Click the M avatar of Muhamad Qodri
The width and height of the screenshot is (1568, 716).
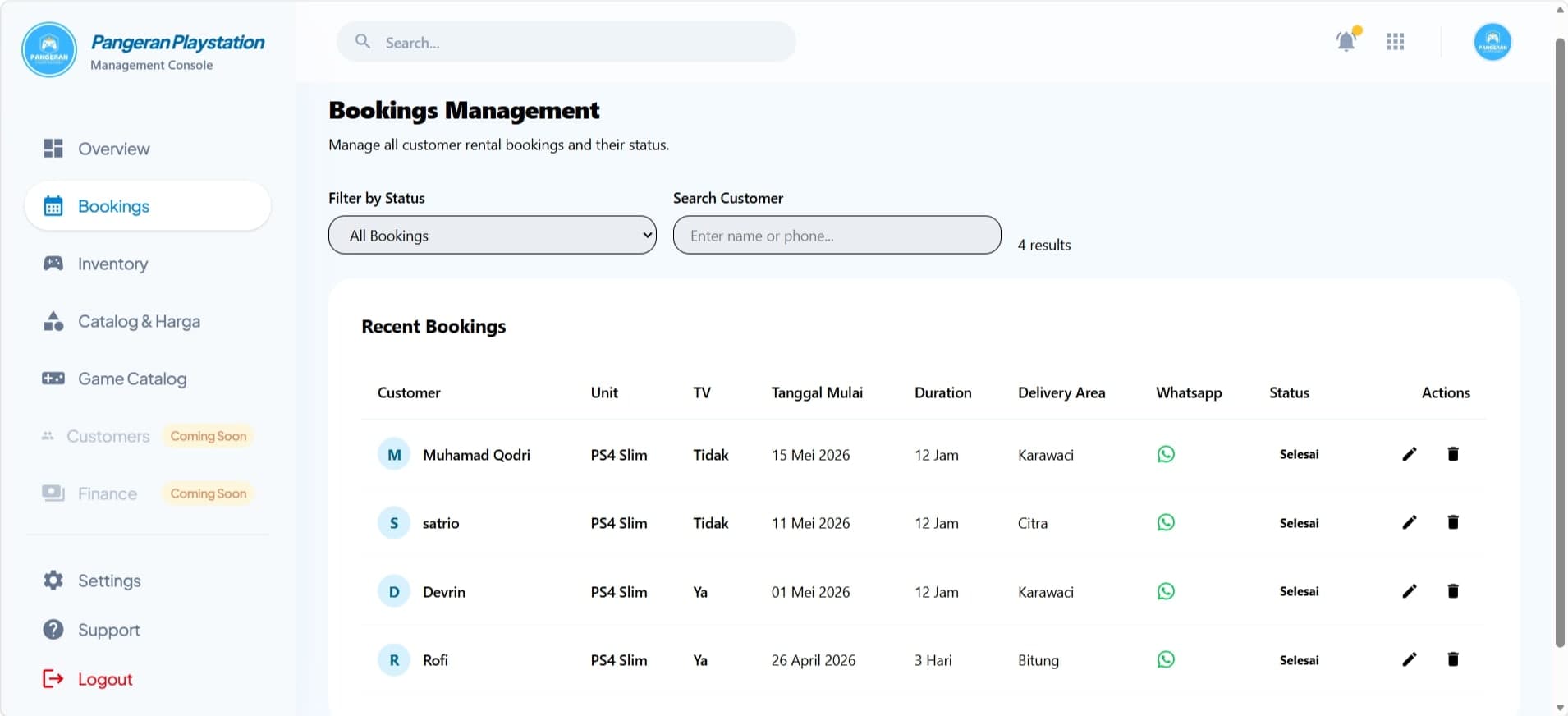[394, 454]
